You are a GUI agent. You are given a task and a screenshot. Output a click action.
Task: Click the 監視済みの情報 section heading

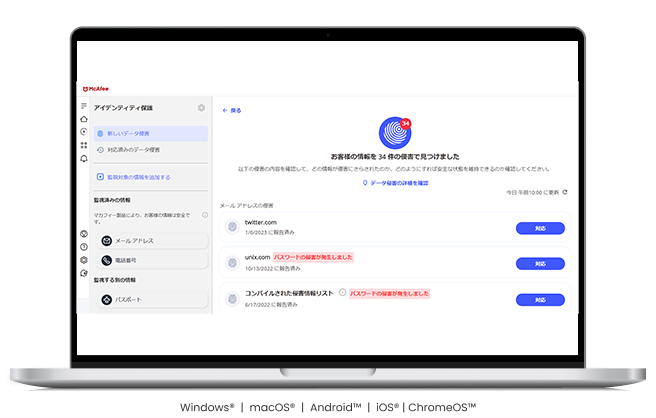[112, 200]
